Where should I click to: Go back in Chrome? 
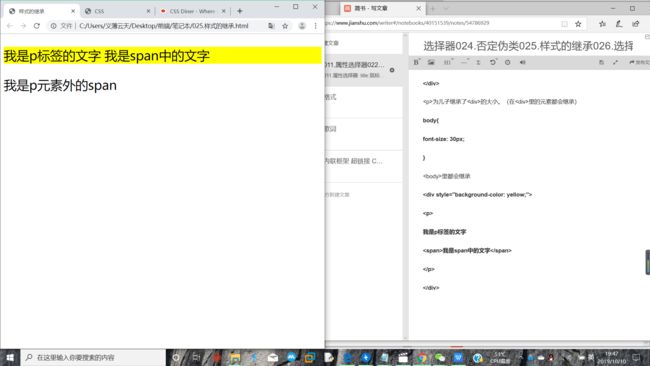click(10, 26)
